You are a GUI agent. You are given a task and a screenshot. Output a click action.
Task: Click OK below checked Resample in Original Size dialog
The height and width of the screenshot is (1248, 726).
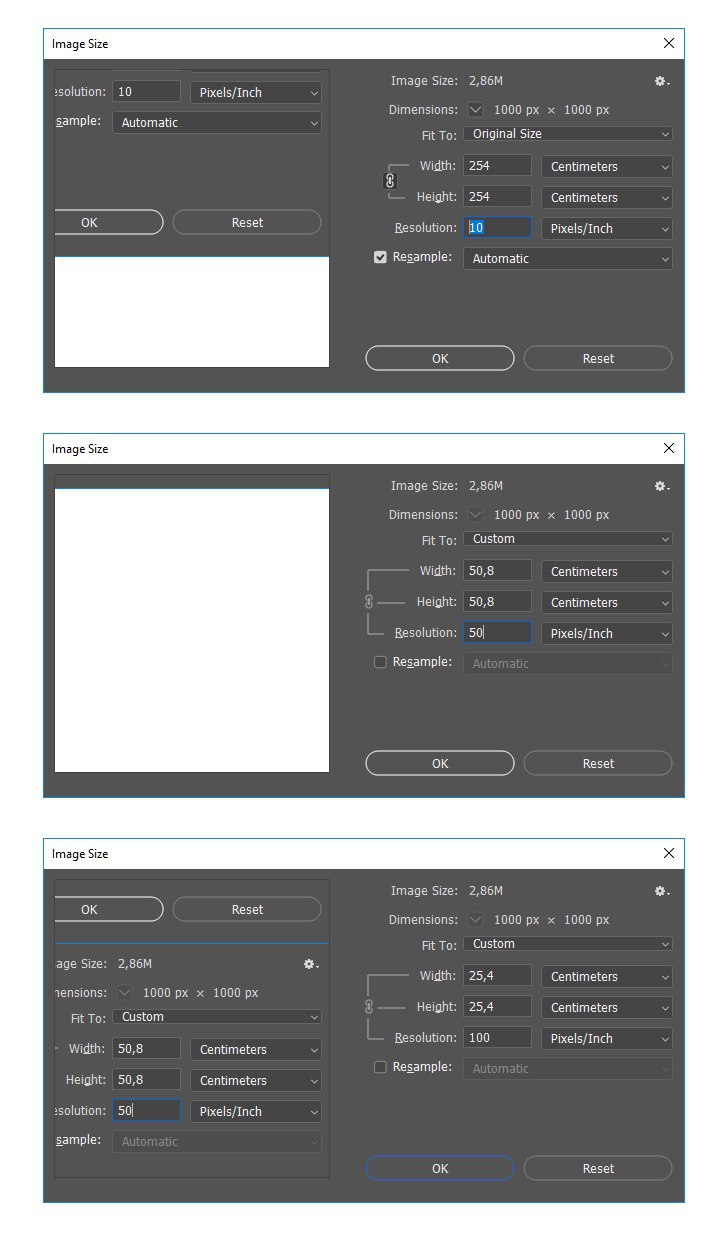[x=440, y=358]
